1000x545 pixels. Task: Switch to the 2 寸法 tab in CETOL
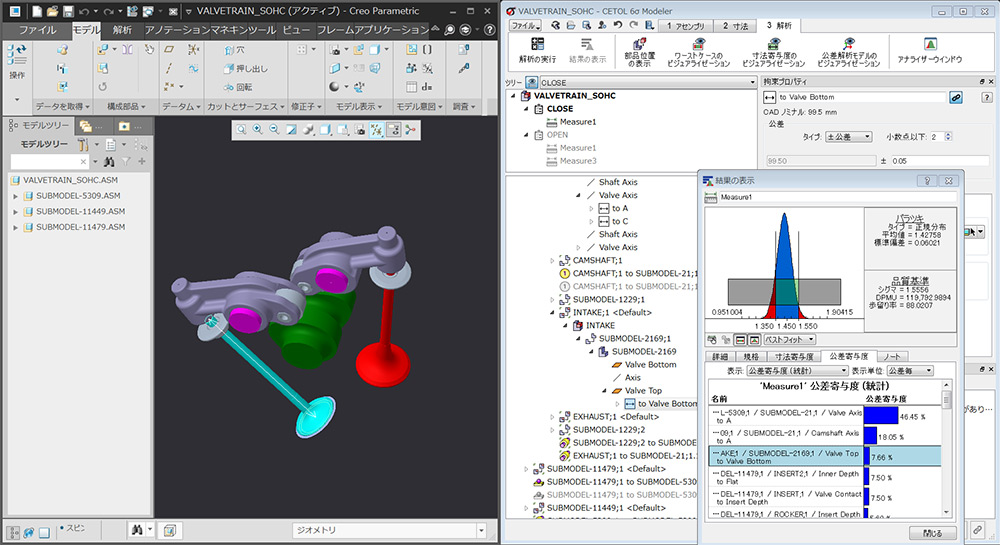tap(735, 26)
